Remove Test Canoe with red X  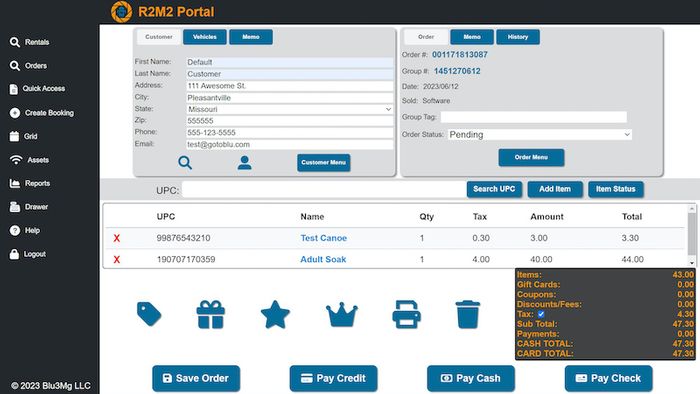pos(117,238)
